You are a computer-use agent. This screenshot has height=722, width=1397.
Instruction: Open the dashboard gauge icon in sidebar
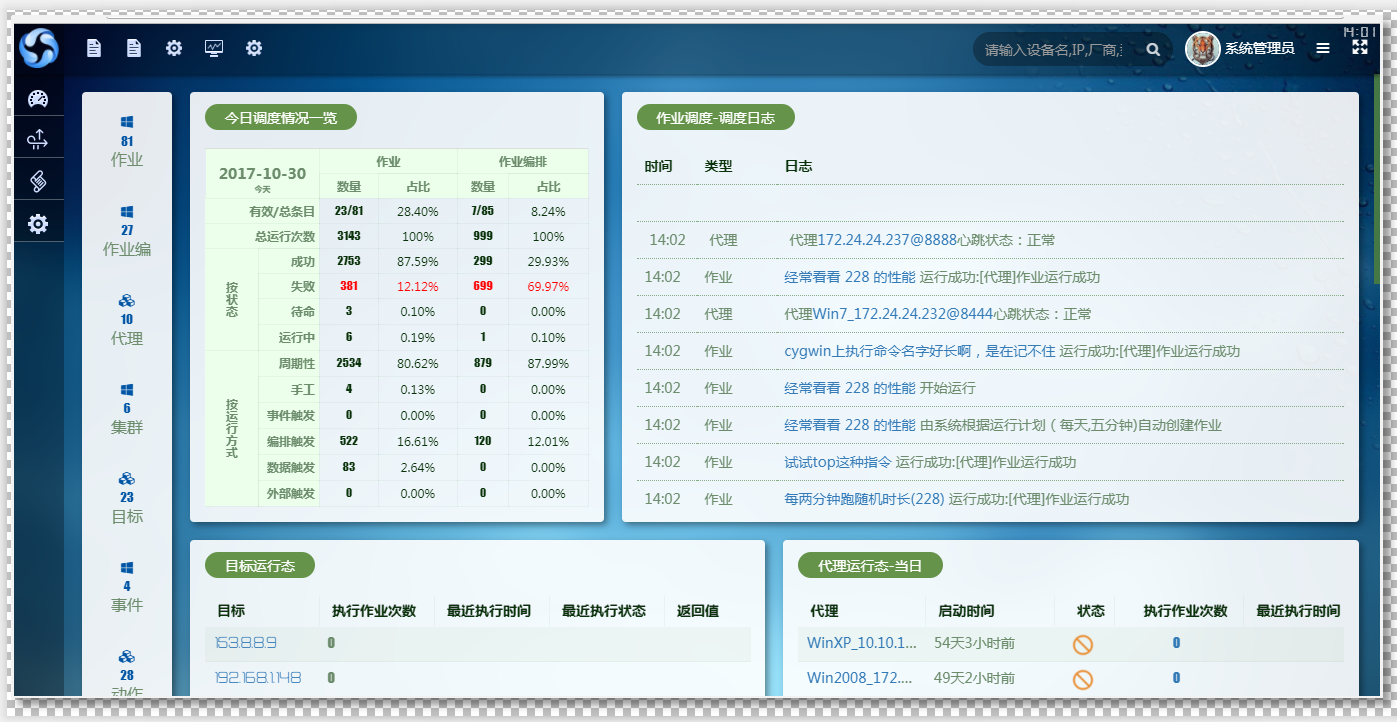pyautogui.click(x=38, y=98)
